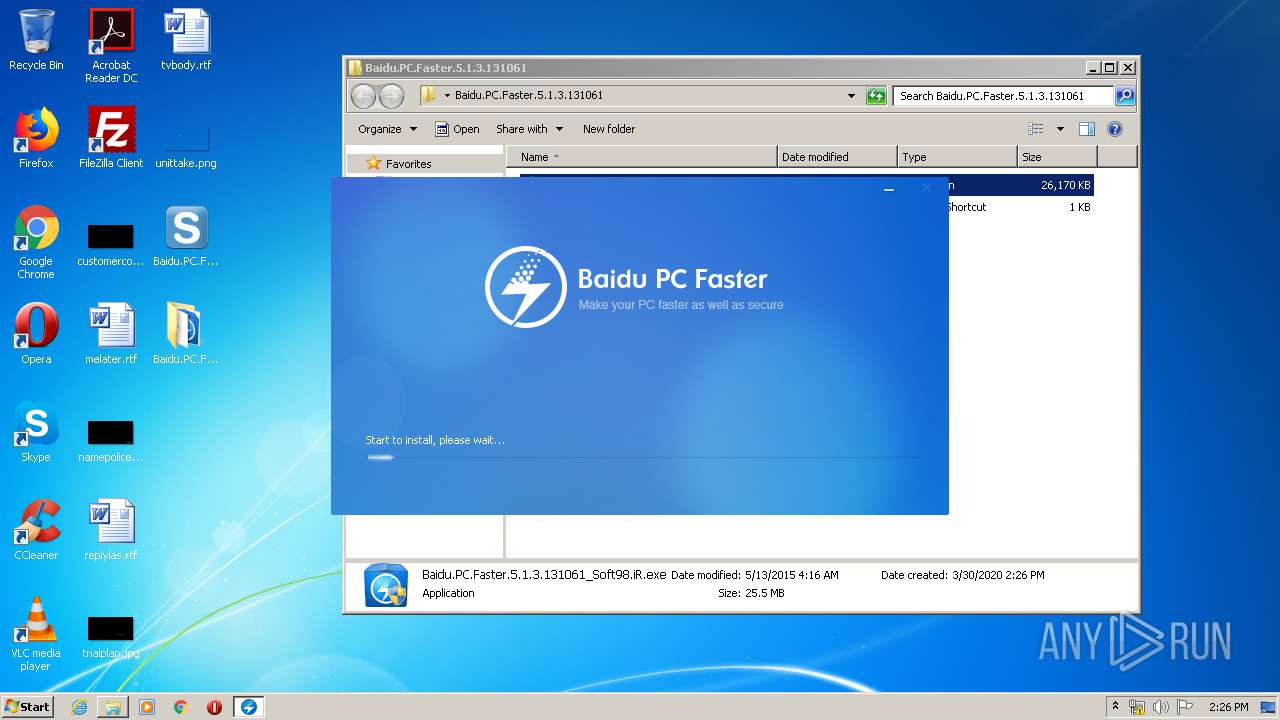Click the search magnifier in Explorer
The height and width of the screenshot is (720, 1280).
point(1125,96)
